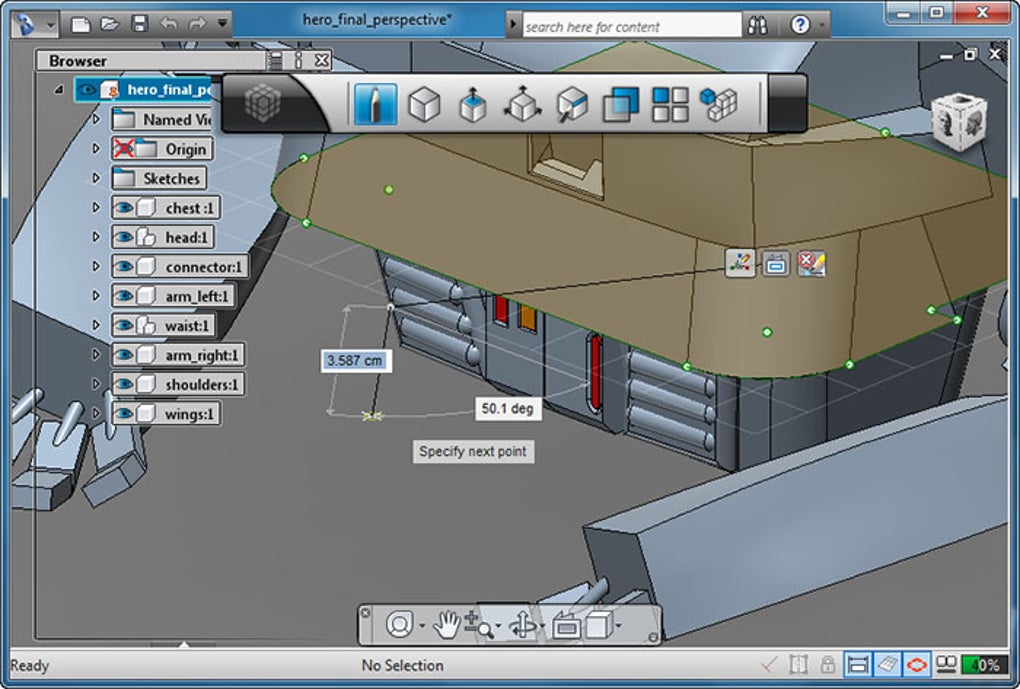This screenshot has width=1020, height=689.
Task: Choose the Combine solids tool
Action: pyautogui.click(x=621, y=104)
